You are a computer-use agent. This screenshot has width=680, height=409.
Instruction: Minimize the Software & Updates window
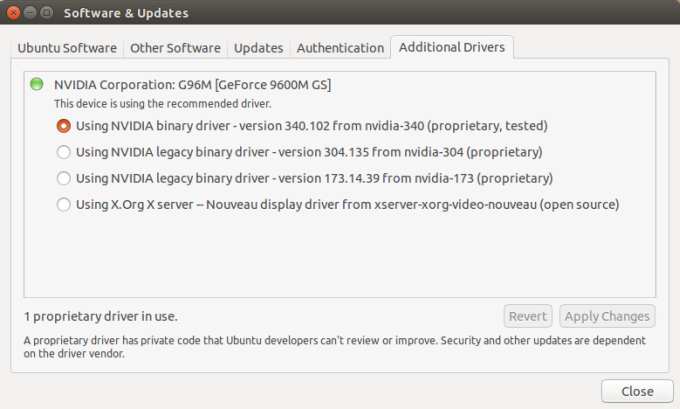(x=30, y=13)
